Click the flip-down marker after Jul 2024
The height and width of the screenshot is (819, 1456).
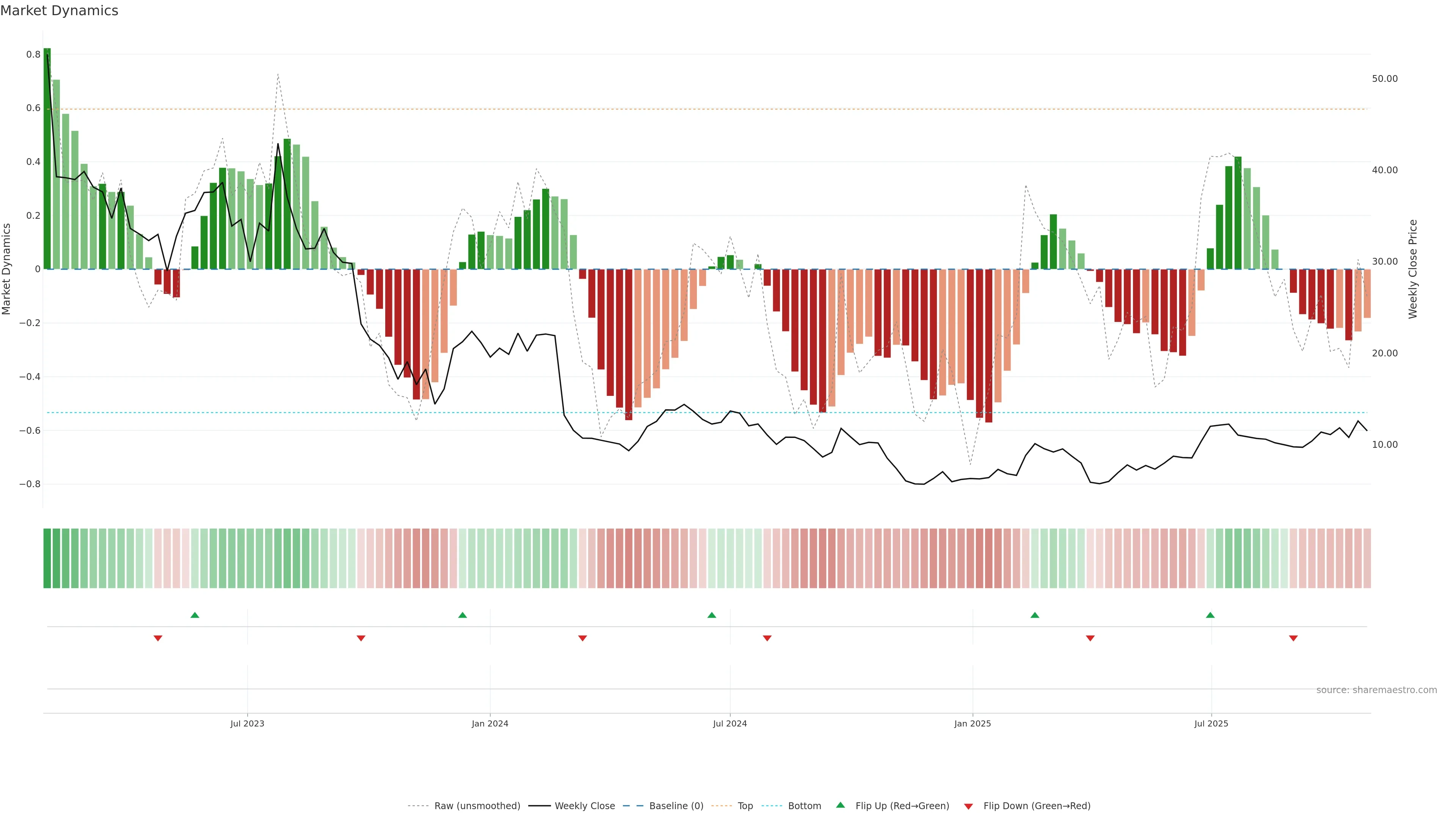(767, 638)
